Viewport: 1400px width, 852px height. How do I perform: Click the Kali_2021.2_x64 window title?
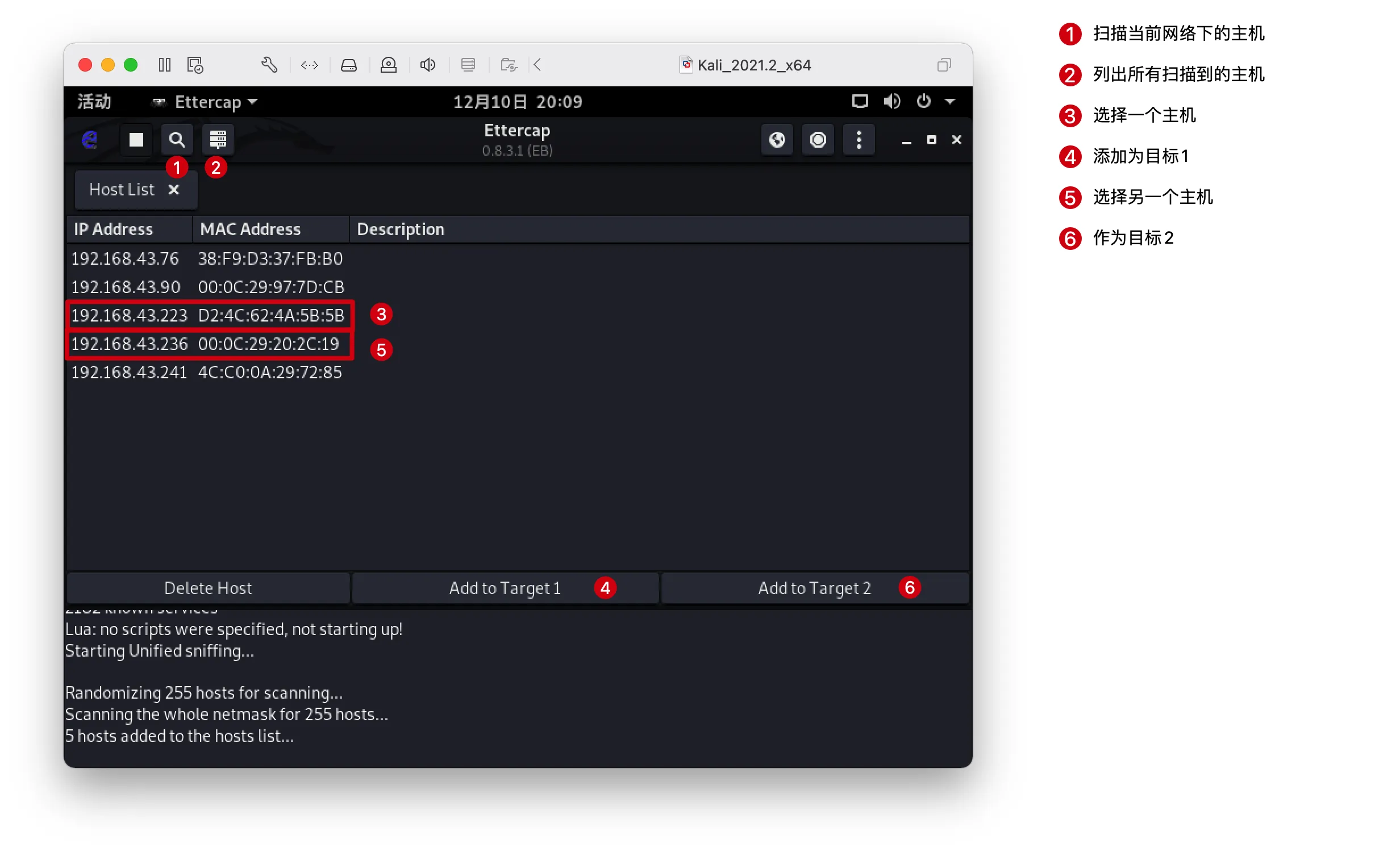coord(754,65)
